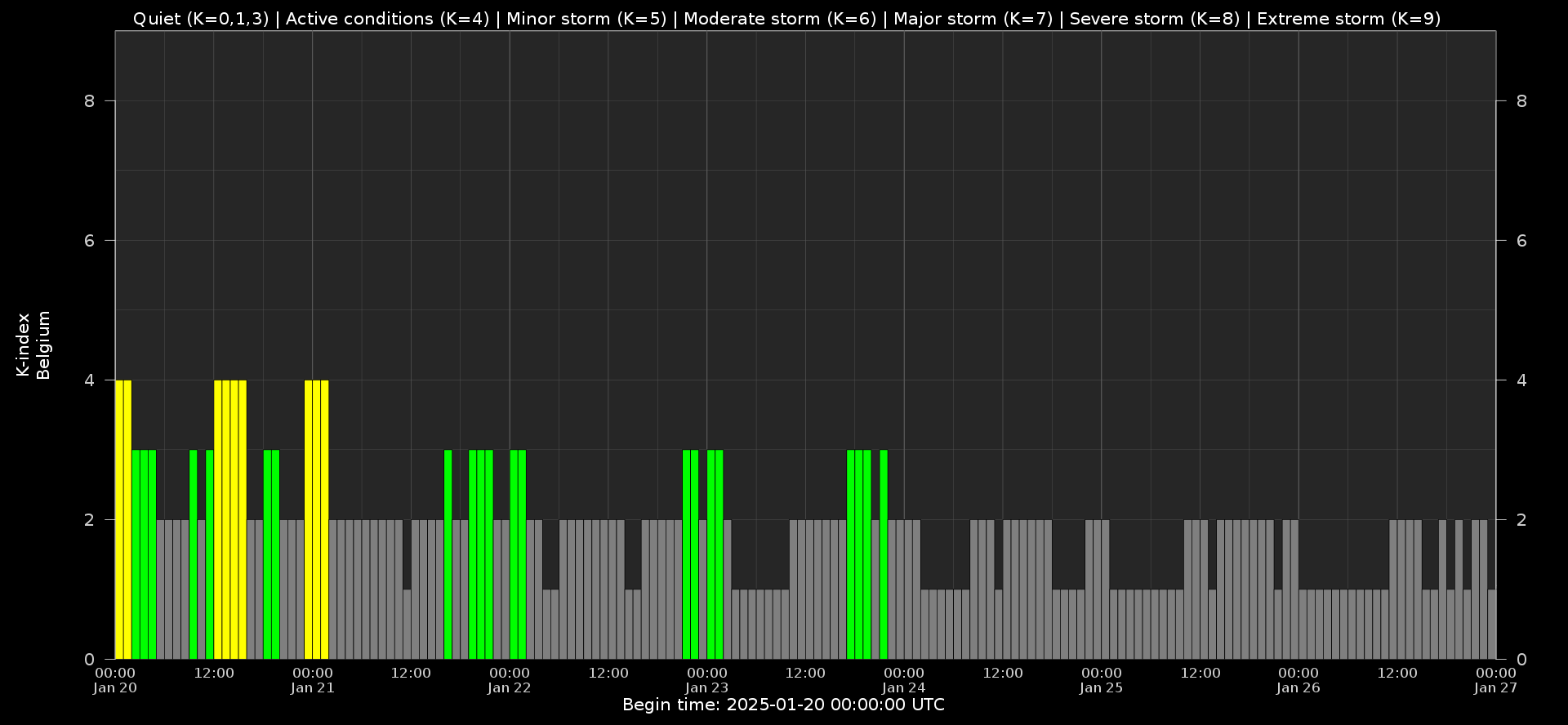Image resolution: width=1568 pixels, height=725 pixels.
Task: Click the 'Jan 21' date label on x-axis
Action: coord(313,688)
